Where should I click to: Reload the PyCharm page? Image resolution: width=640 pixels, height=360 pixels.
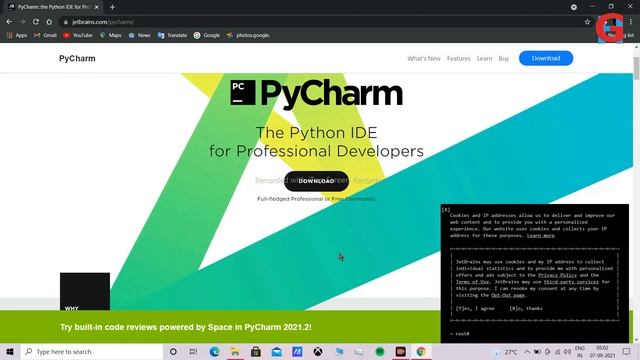pyautogui.click(x=36, y=22)
